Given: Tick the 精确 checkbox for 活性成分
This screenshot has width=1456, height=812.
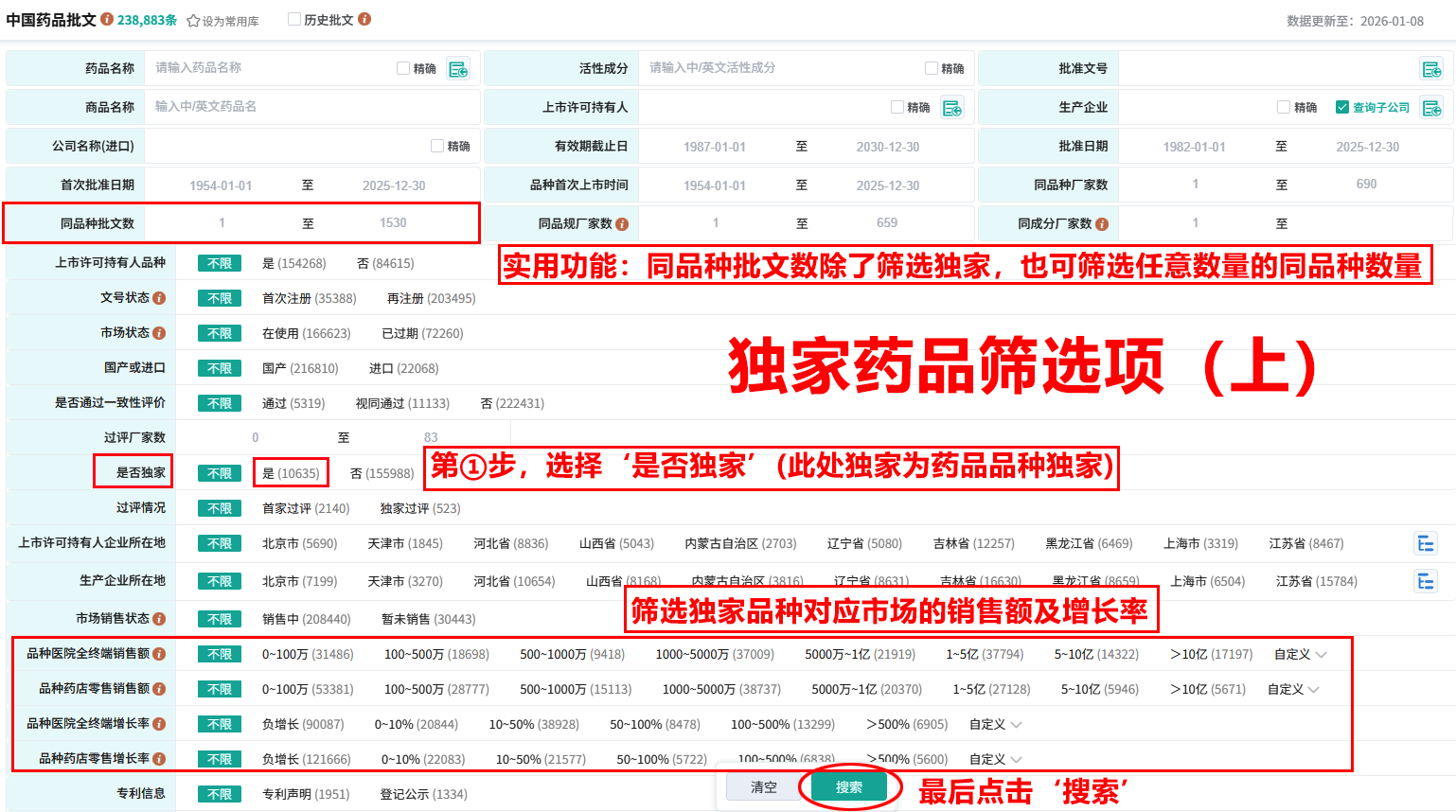Looking at the screenshot, I should pos(932,68).
